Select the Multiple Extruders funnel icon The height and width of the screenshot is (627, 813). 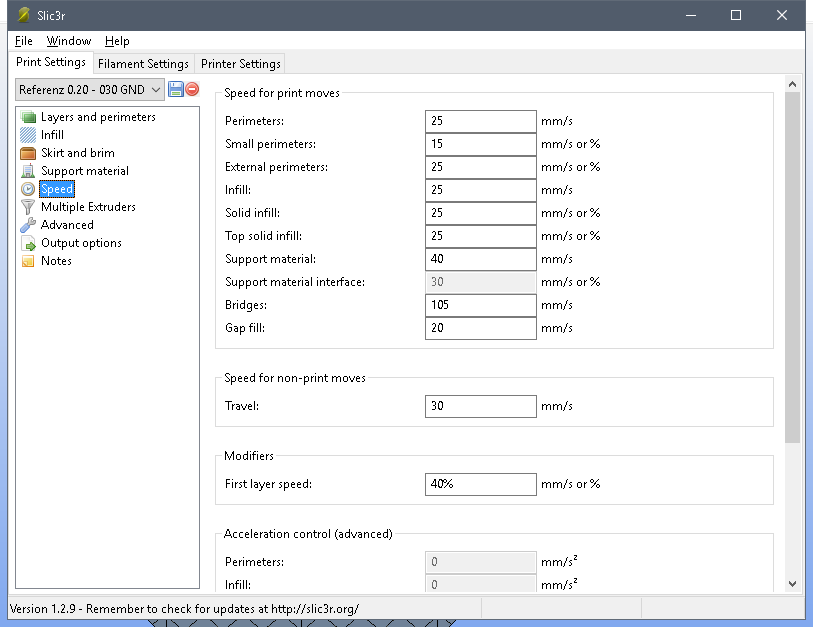(x=28, y=207)
